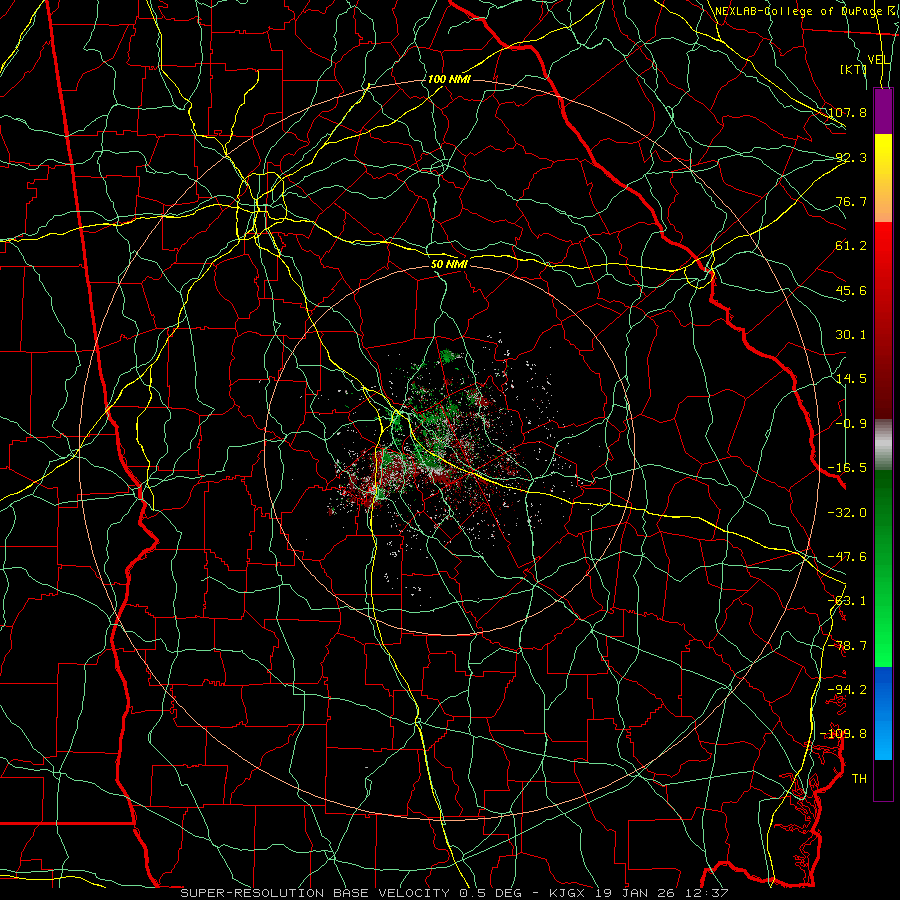The image size is (900, 900).
Task: Click the [KT] units label
Action: (x=853, y=69)
